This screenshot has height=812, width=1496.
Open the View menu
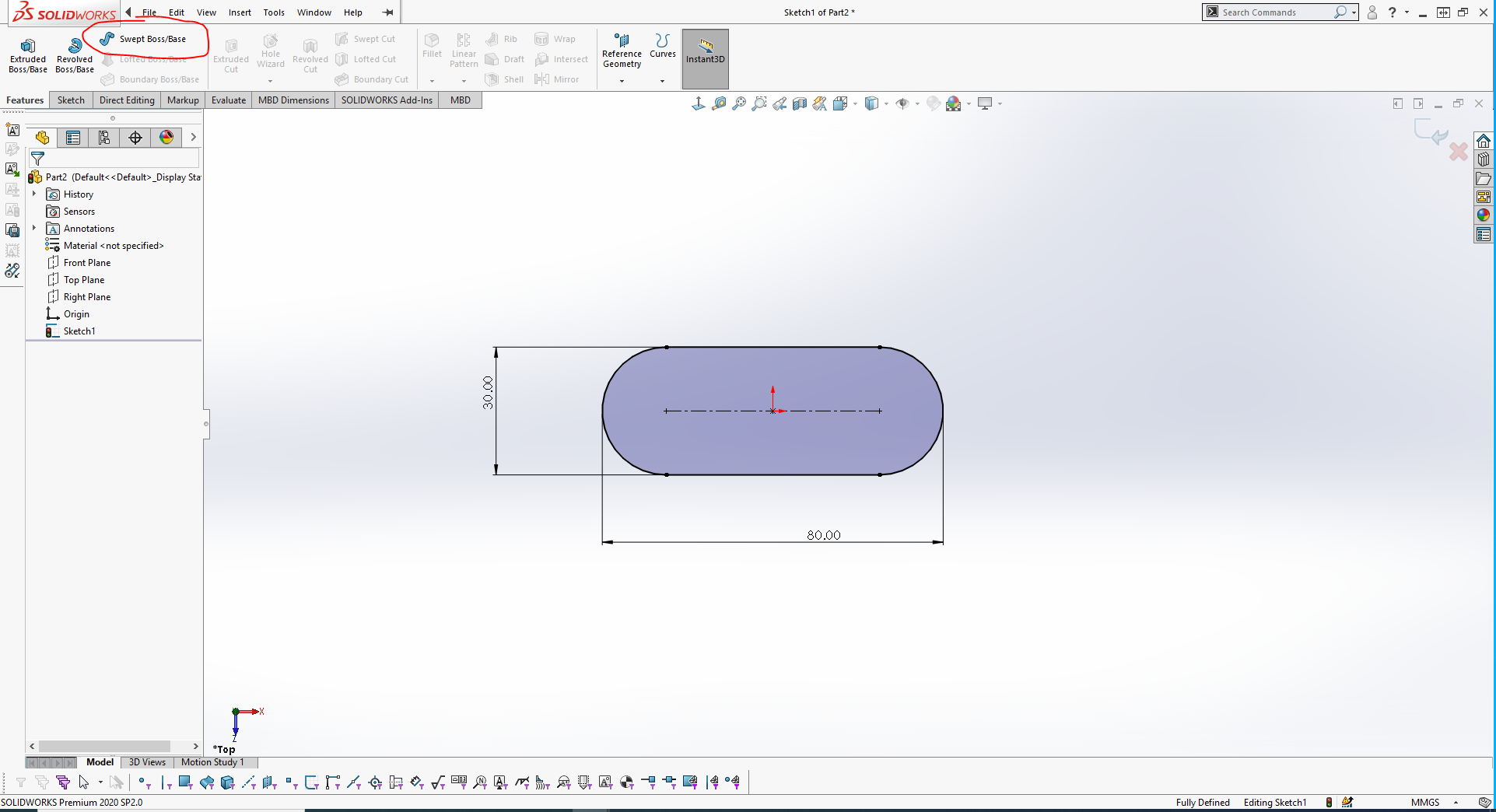pyautogui.click(x=206, y=12)
